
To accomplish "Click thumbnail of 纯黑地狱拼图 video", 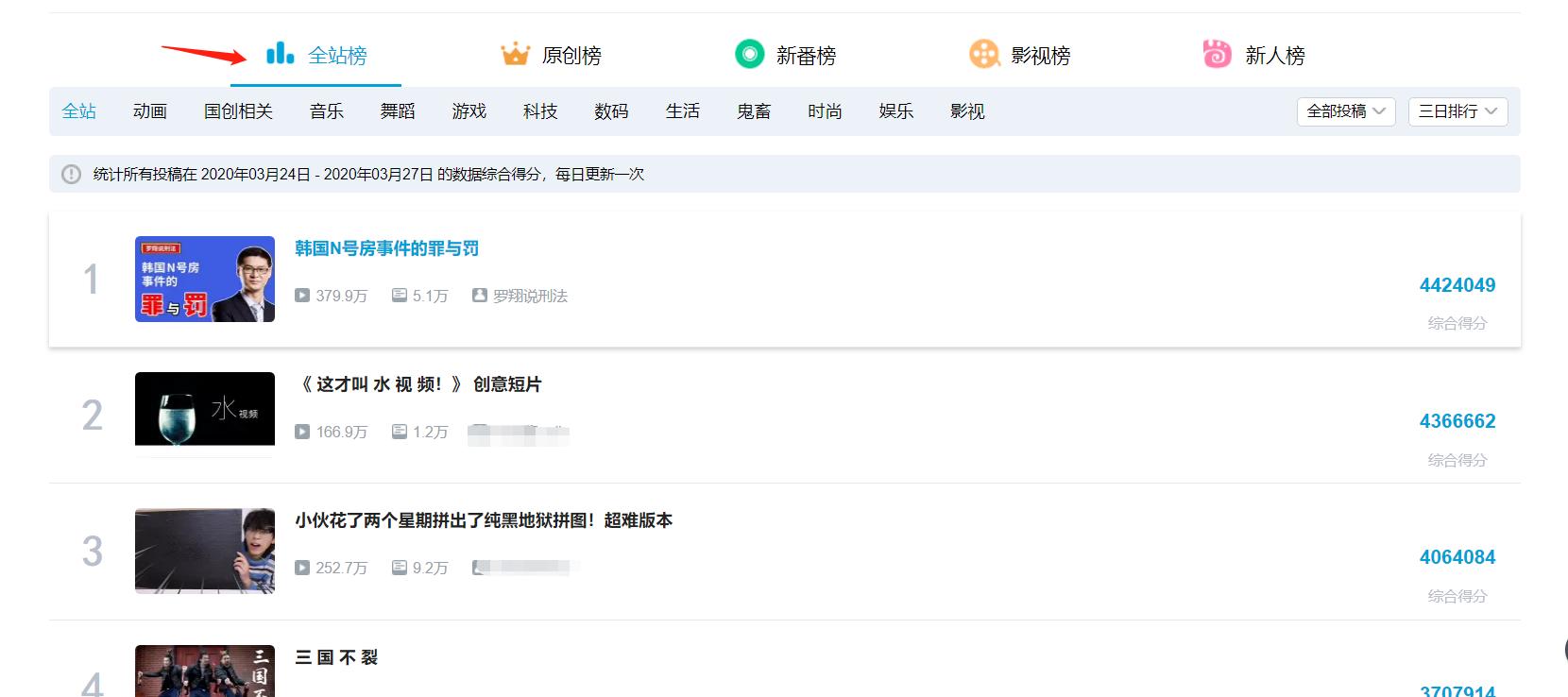I will [x=205, y=551].
